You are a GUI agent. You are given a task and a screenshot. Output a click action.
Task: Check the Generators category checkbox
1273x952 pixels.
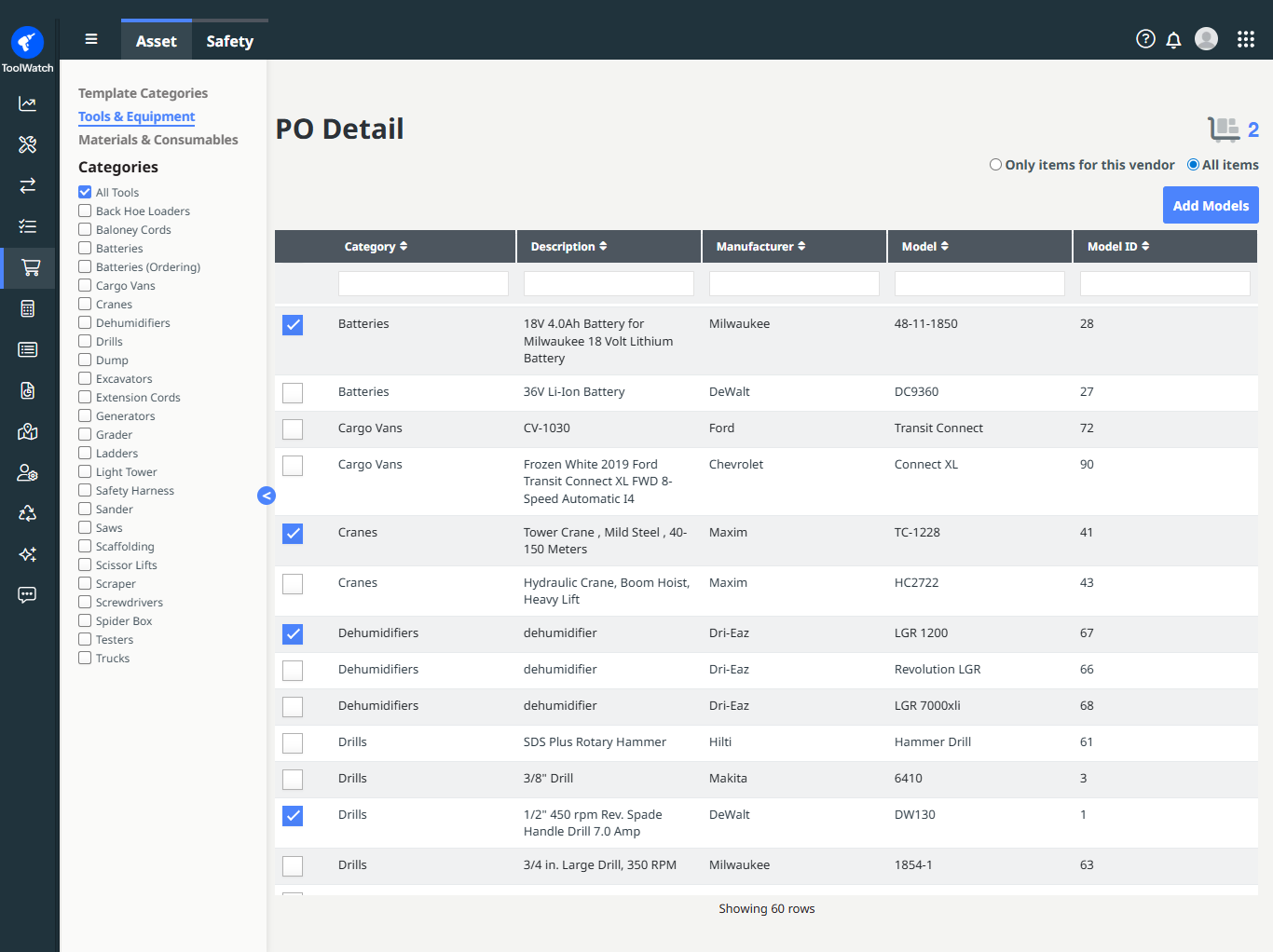(x=85, y=416)
